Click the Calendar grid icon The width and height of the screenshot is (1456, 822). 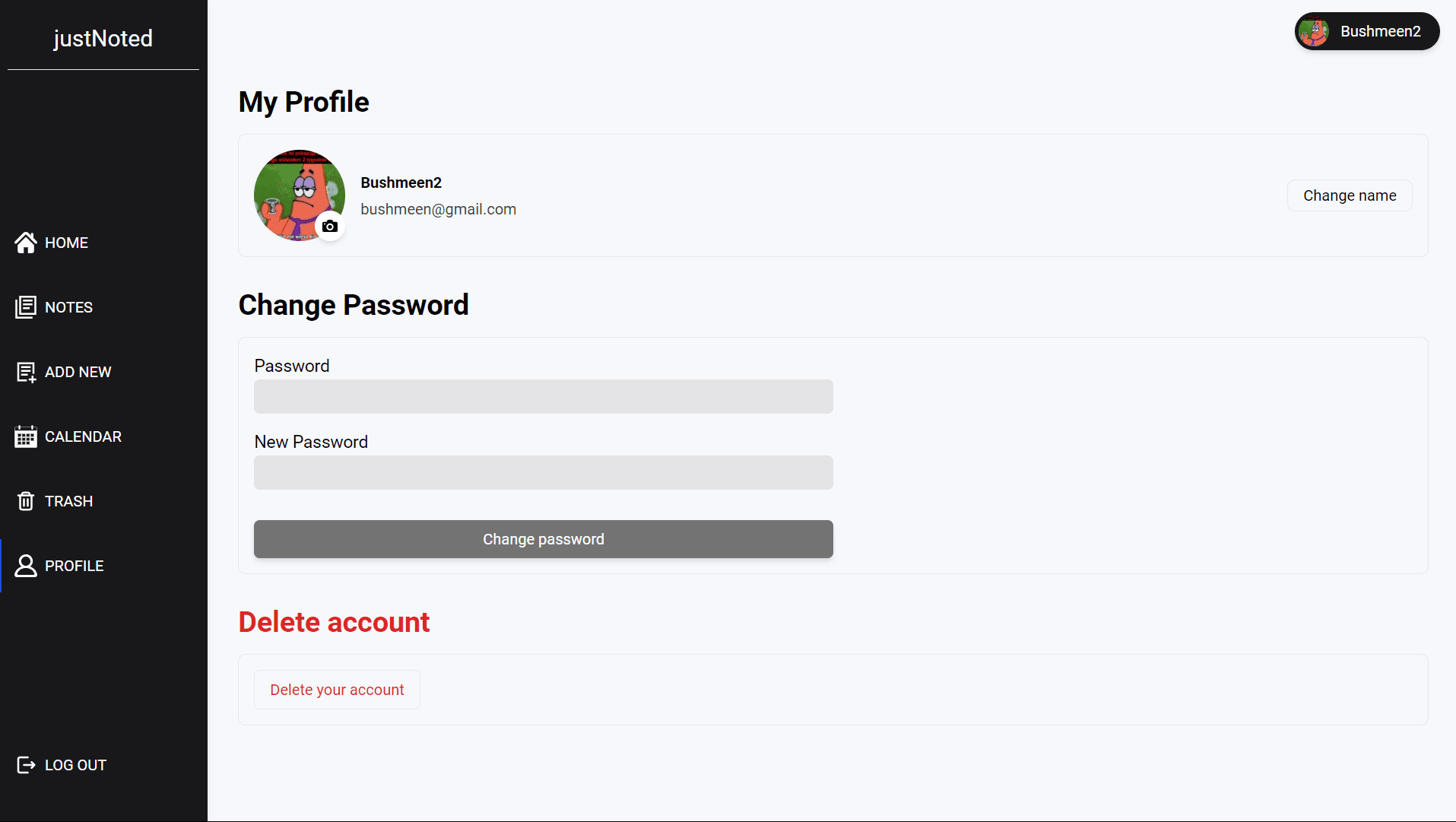(x=26, y=436)
